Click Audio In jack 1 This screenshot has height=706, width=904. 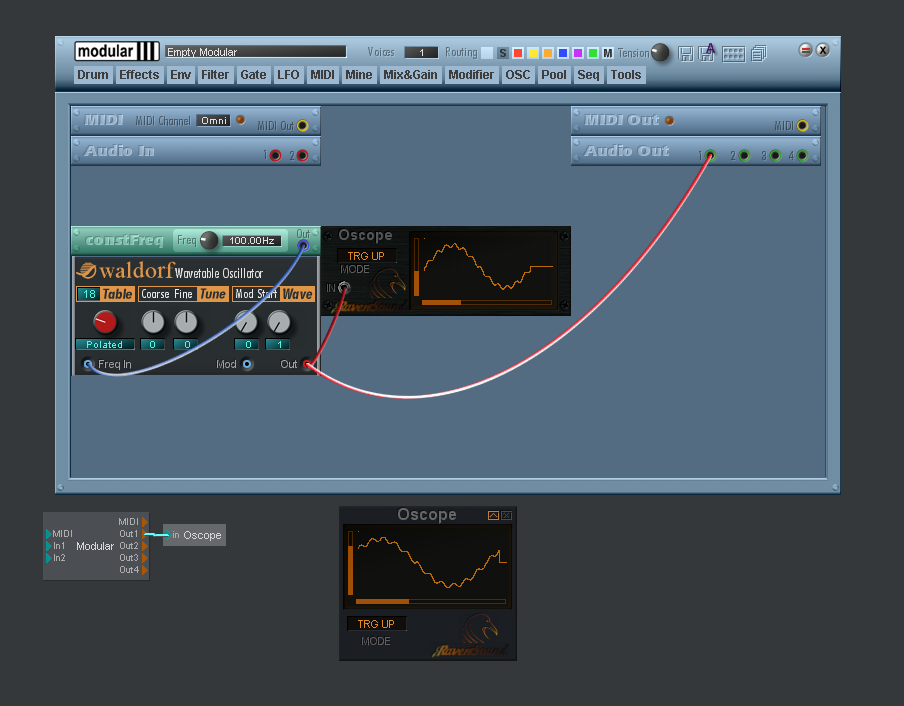click(276, 156)
